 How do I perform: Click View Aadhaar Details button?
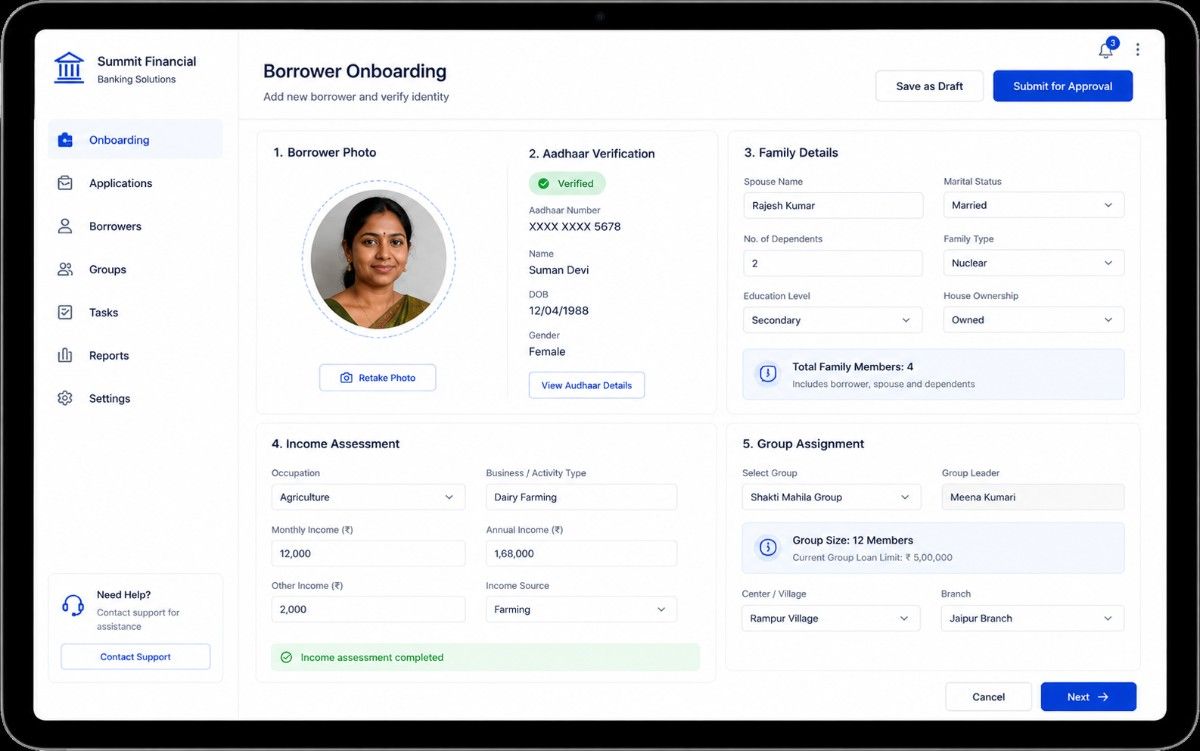(x=586, y=385)
